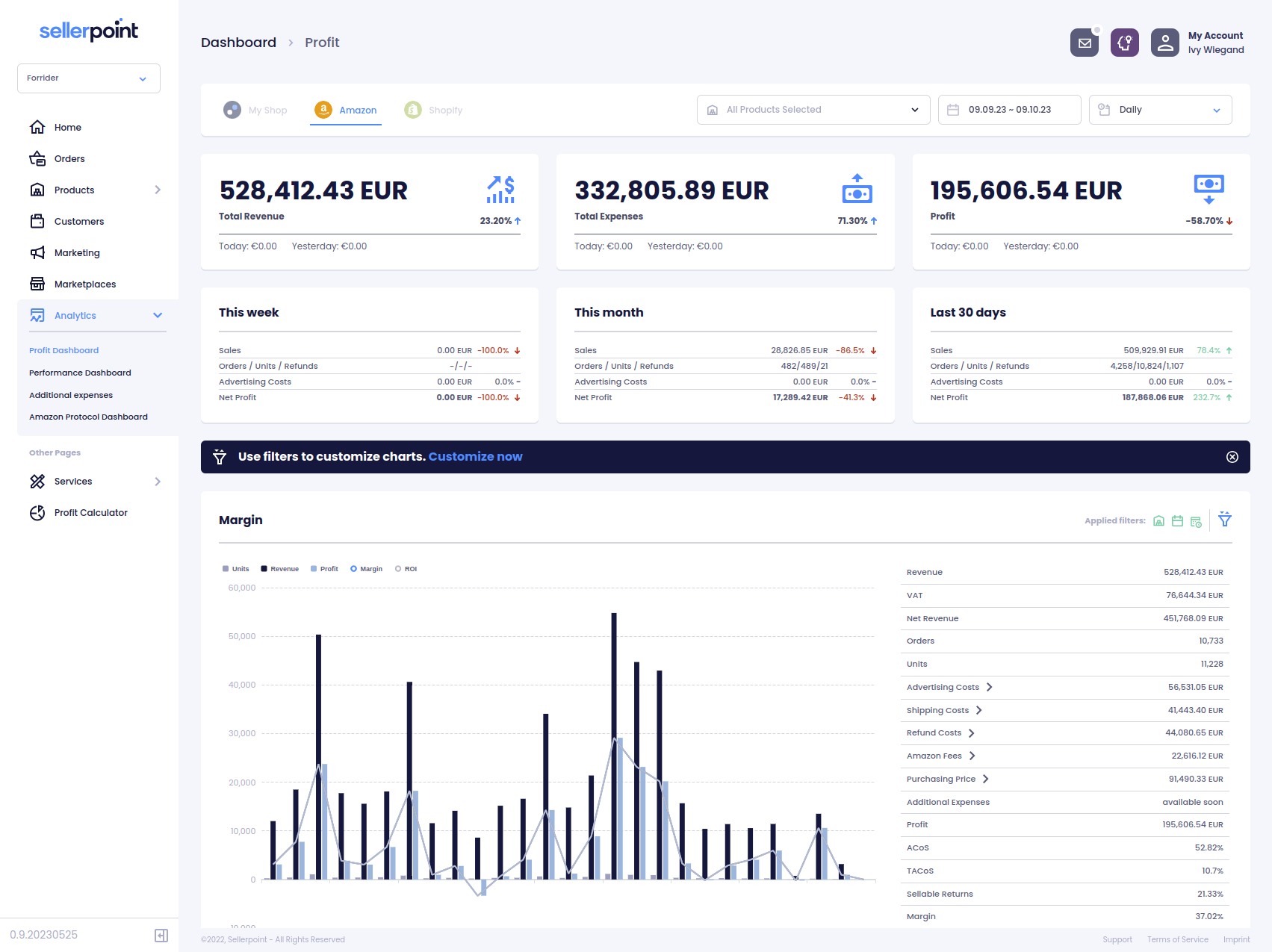Viewport: 1272px width, 952px height.
Task: Switch to the Shopify tab
Action: 434,111
